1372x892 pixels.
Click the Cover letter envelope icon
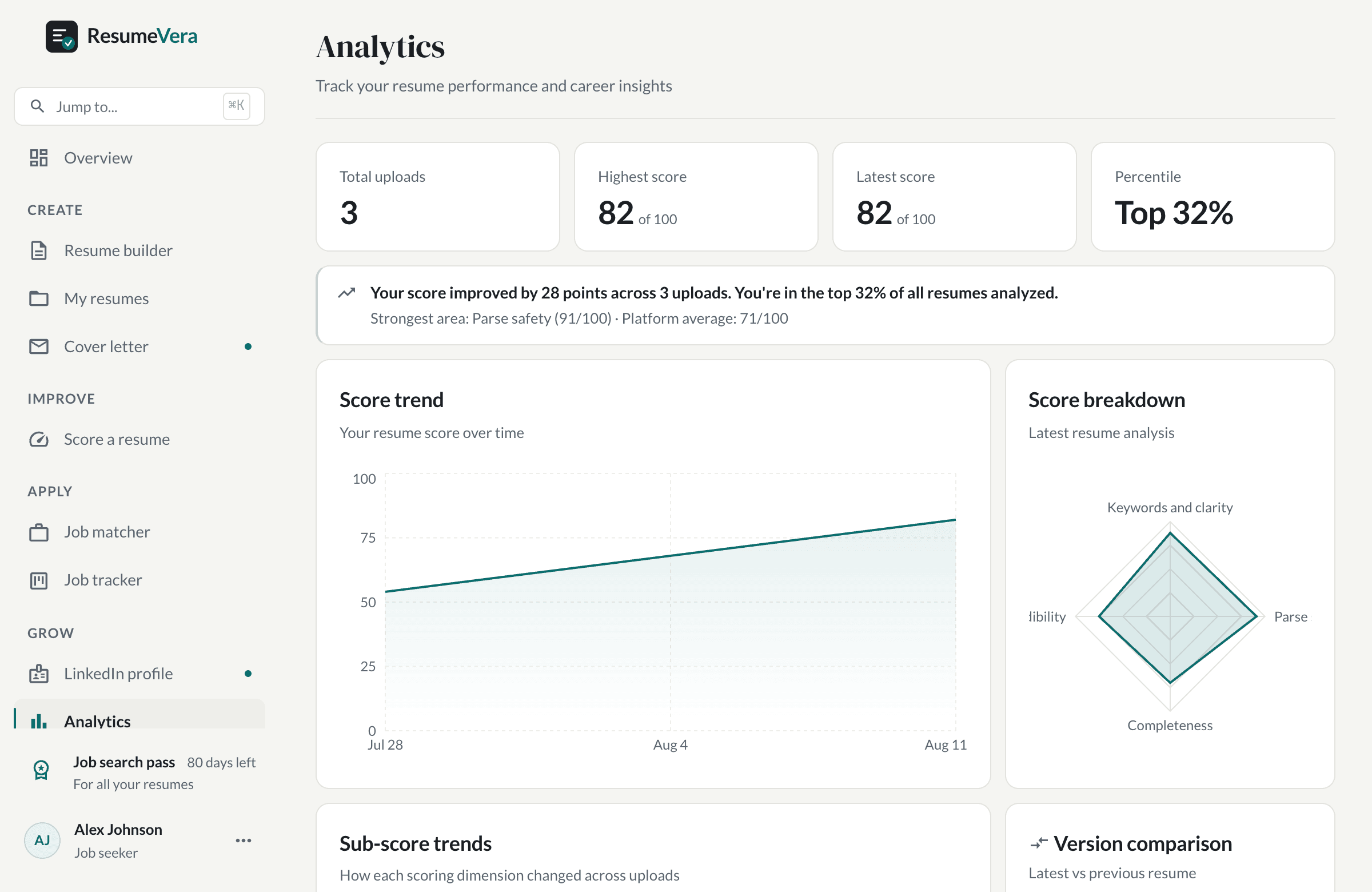[x=39, y=347]
